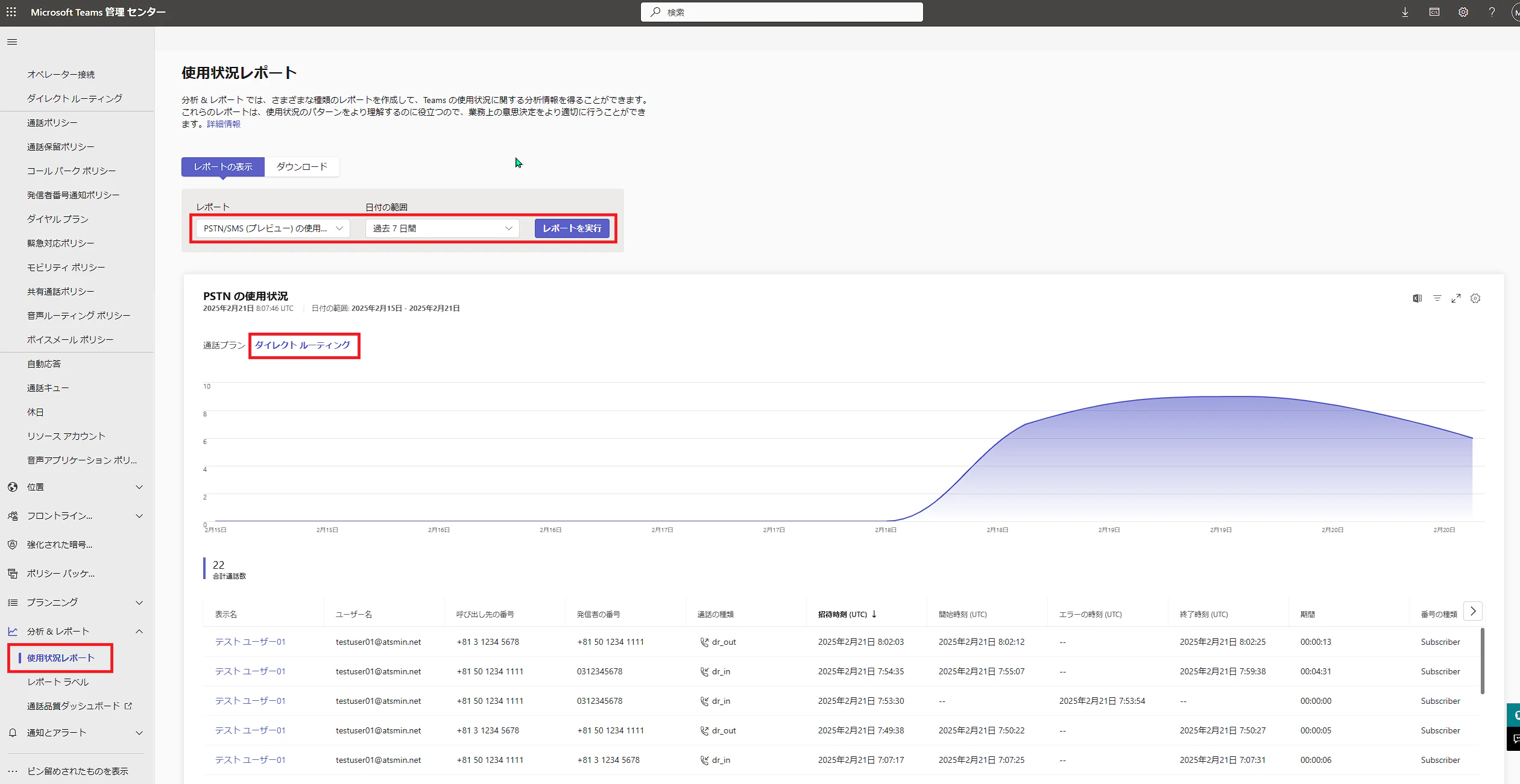Open the Cloud Shell terminal icon
This screenshot has height=784, width=1520.
pos(1434,12)
